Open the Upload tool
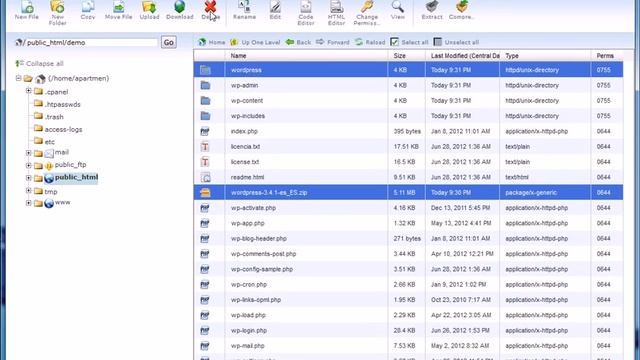640x360 pixels. (x=149, y=10)
